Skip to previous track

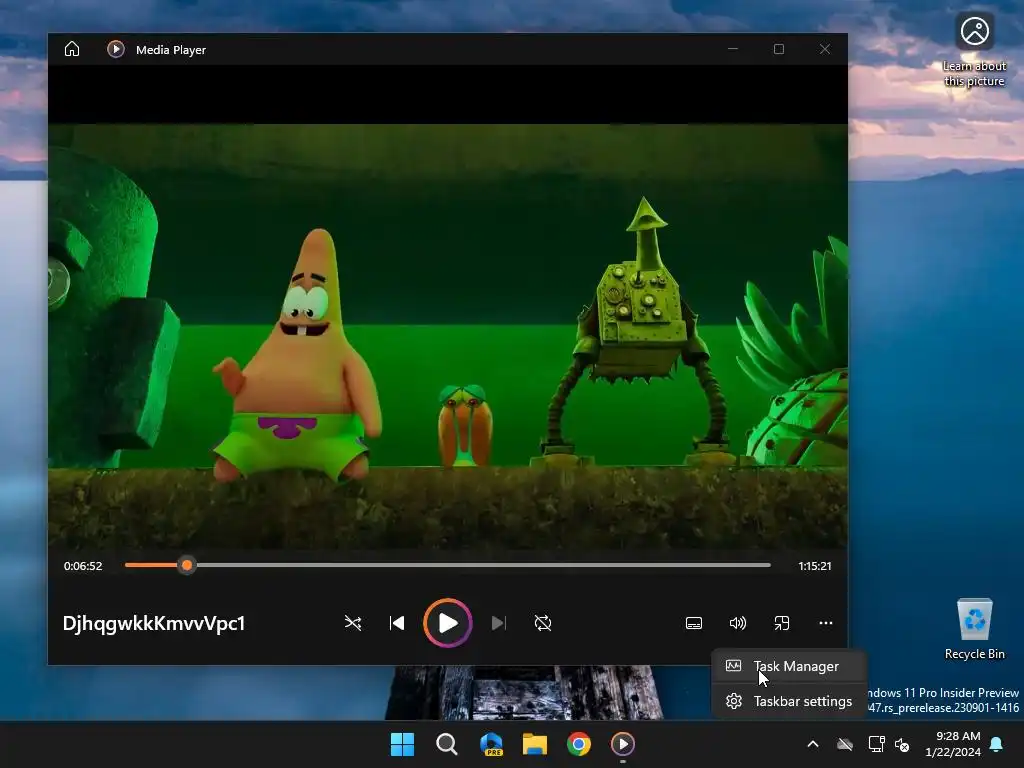pos(396,623)
